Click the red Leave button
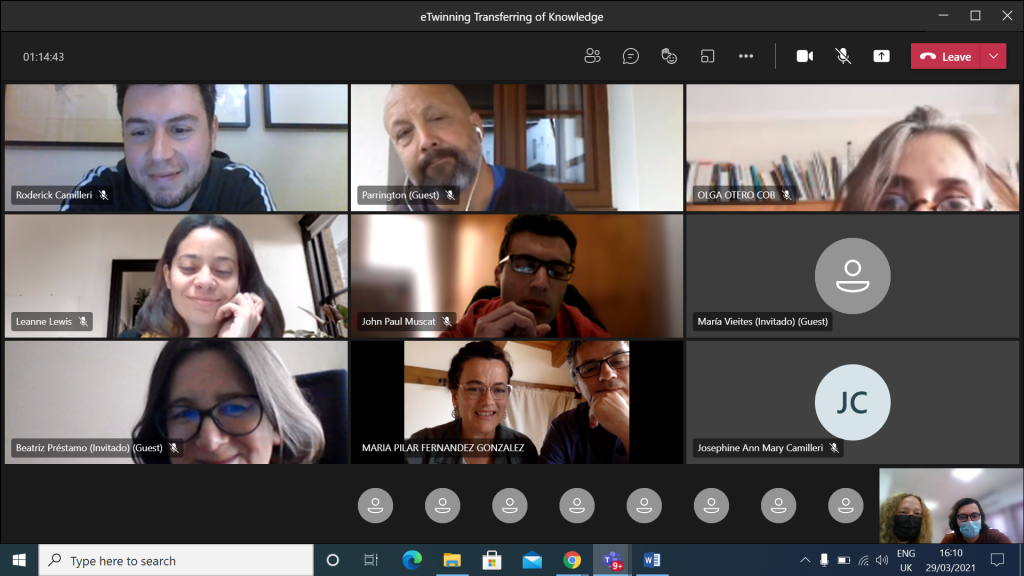1024x576 pixels. click(946, 56)
